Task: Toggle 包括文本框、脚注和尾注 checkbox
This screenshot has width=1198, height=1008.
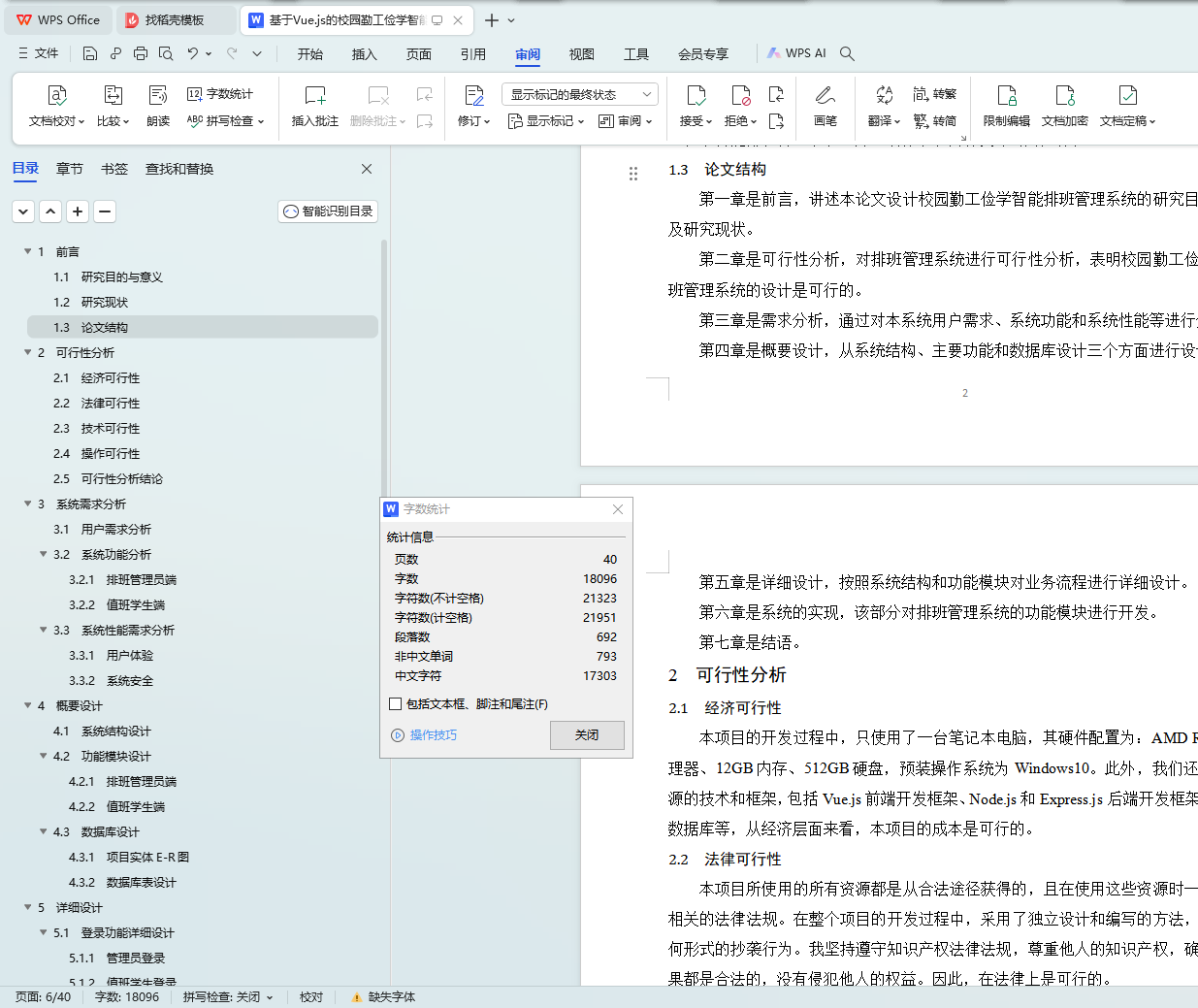Action: pos(395,704)
